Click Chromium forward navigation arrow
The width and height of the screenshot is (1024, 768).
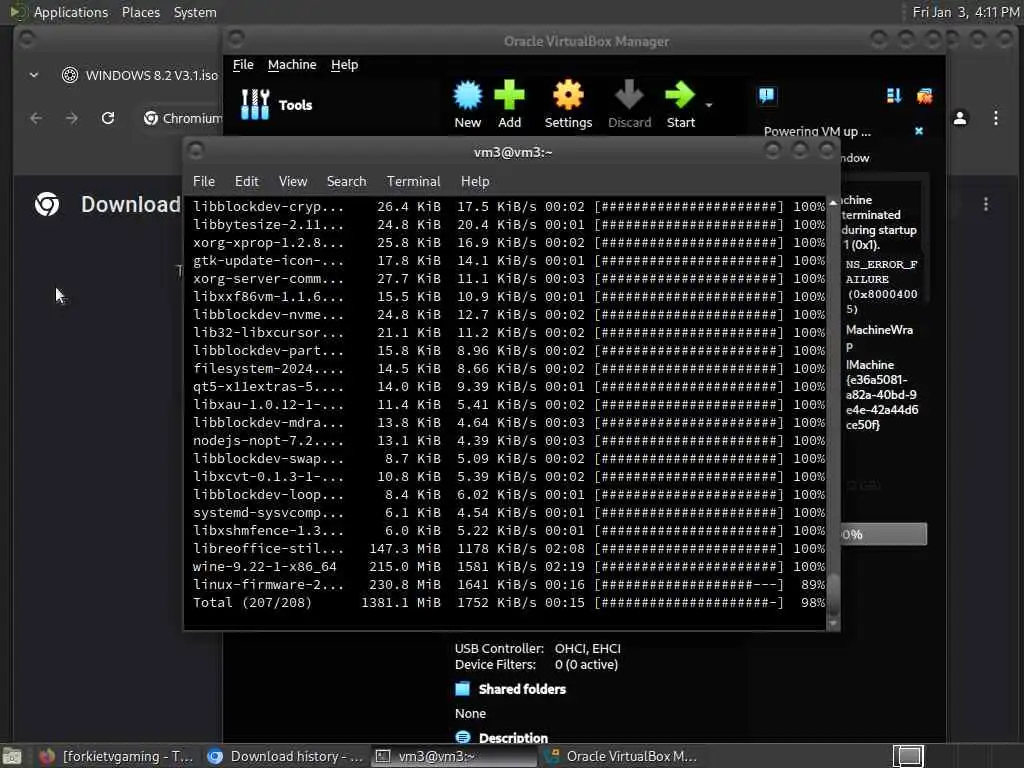tap(72, 118)
